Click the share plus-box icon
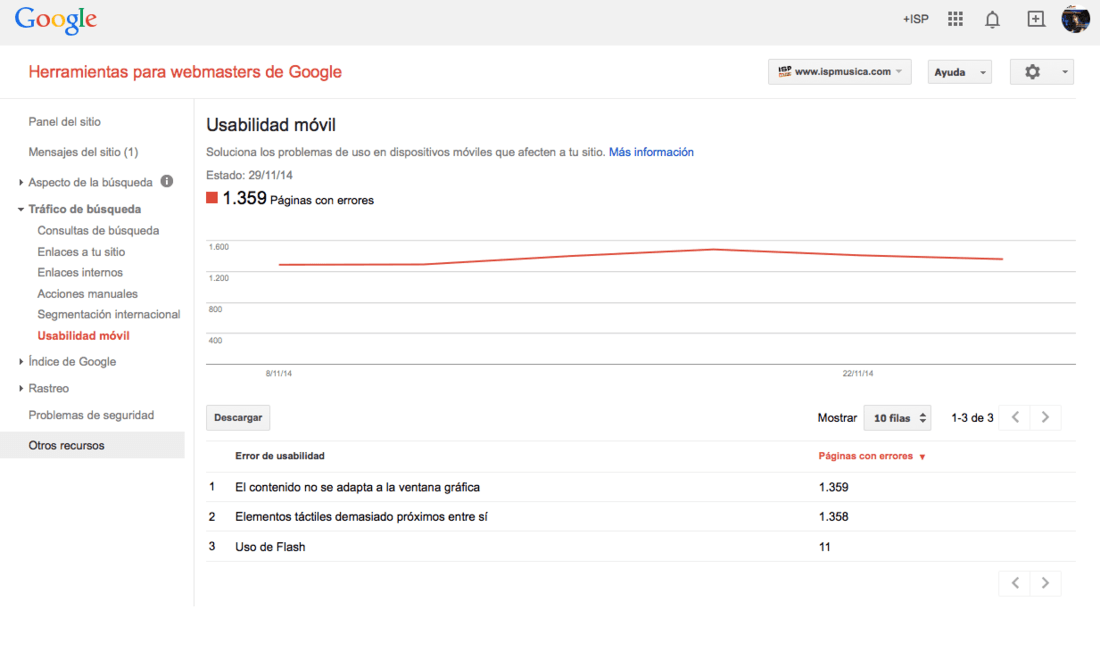The height and width of the screenshot is (659, 1100). (1035, 19)
